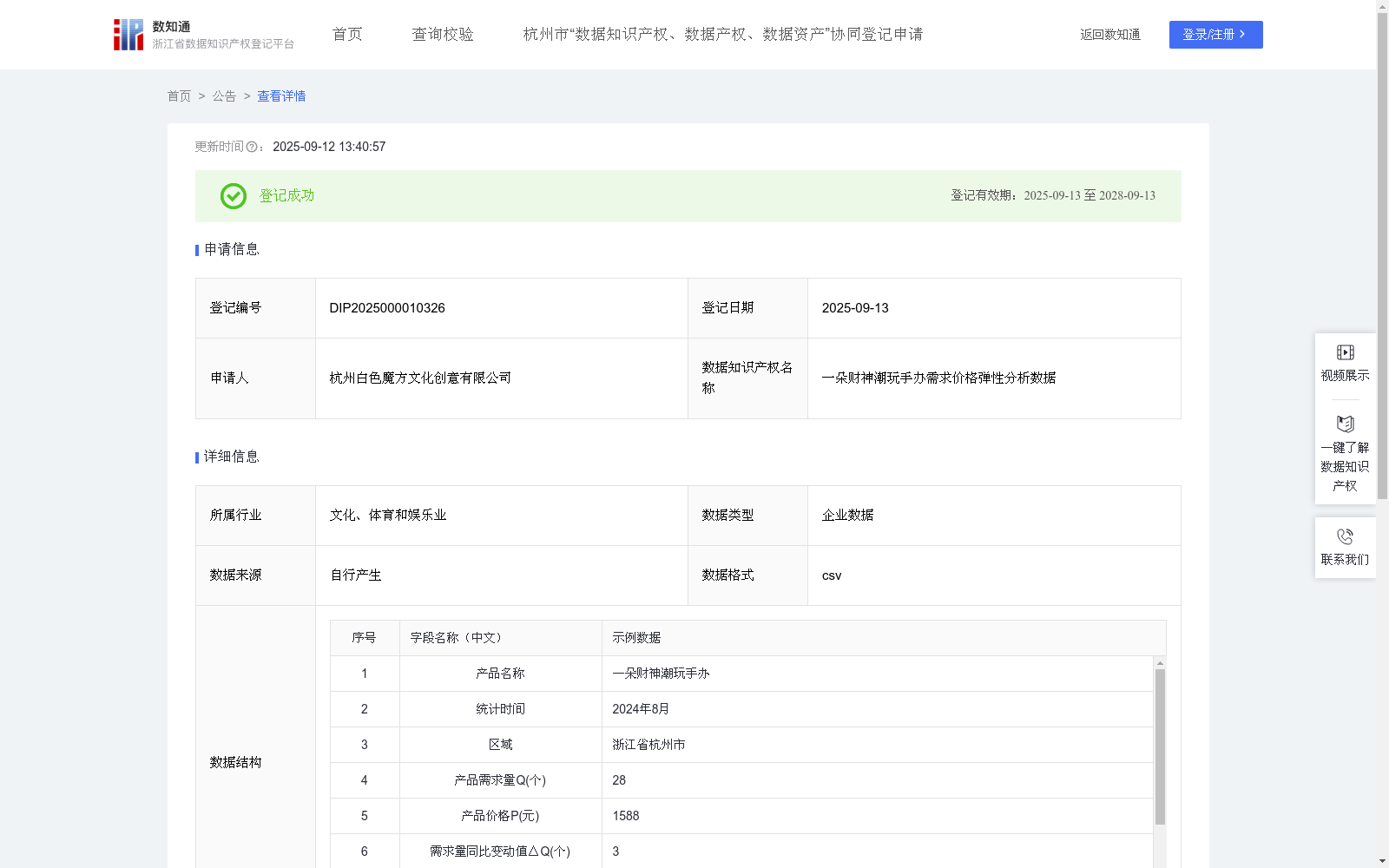Viewport: 1389px width, 868px height.
Task: Select field name 需求量同比变动值△Q(个)
Action: [500, 852]
